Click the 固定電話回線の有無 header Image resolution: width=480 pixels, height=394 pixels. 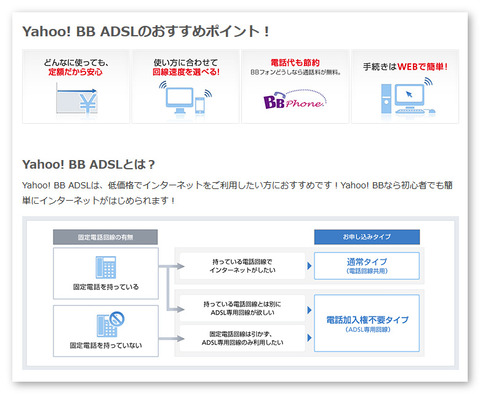105,237
